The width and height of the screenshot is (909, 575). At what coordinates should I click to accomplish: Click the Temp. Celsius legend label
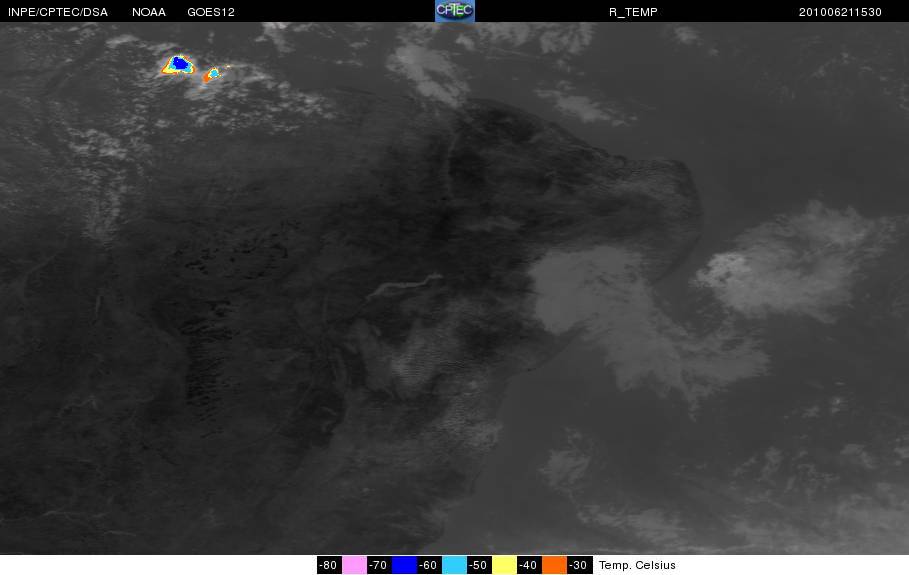637,565
